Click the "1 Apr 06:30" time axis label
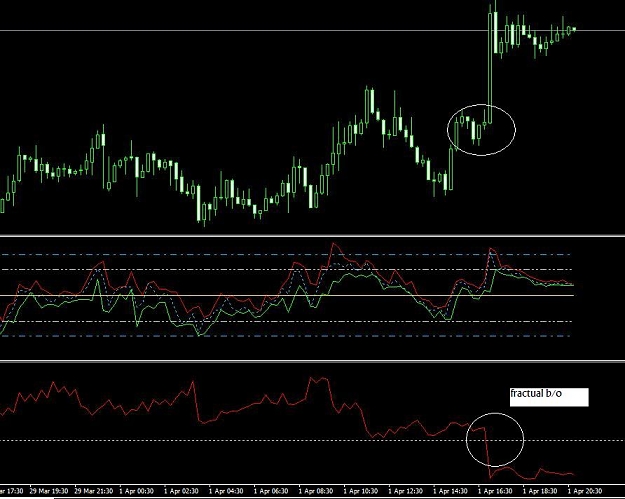Screen dimensions: 625x499 pos(271,491)
